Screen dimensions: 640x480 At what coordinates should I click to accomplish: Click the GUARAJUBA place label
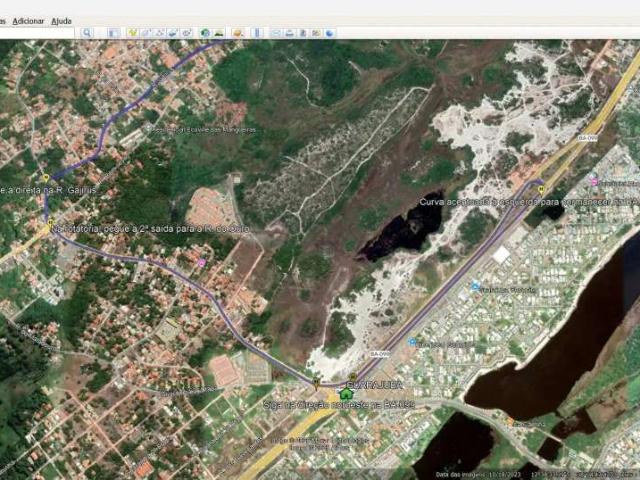[x=375, y=385]
